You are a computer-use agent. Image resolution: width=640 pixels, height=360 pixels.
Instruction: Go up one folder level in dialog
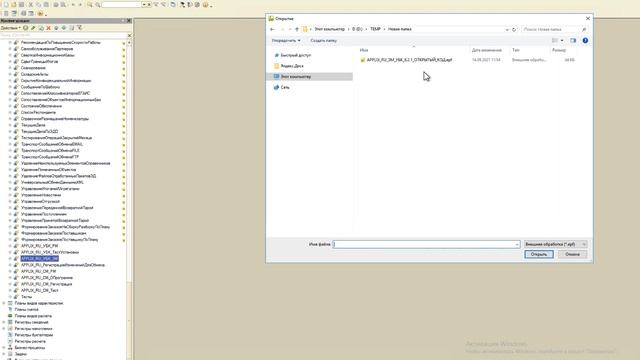pyautogui.click(x=297, y=29)
